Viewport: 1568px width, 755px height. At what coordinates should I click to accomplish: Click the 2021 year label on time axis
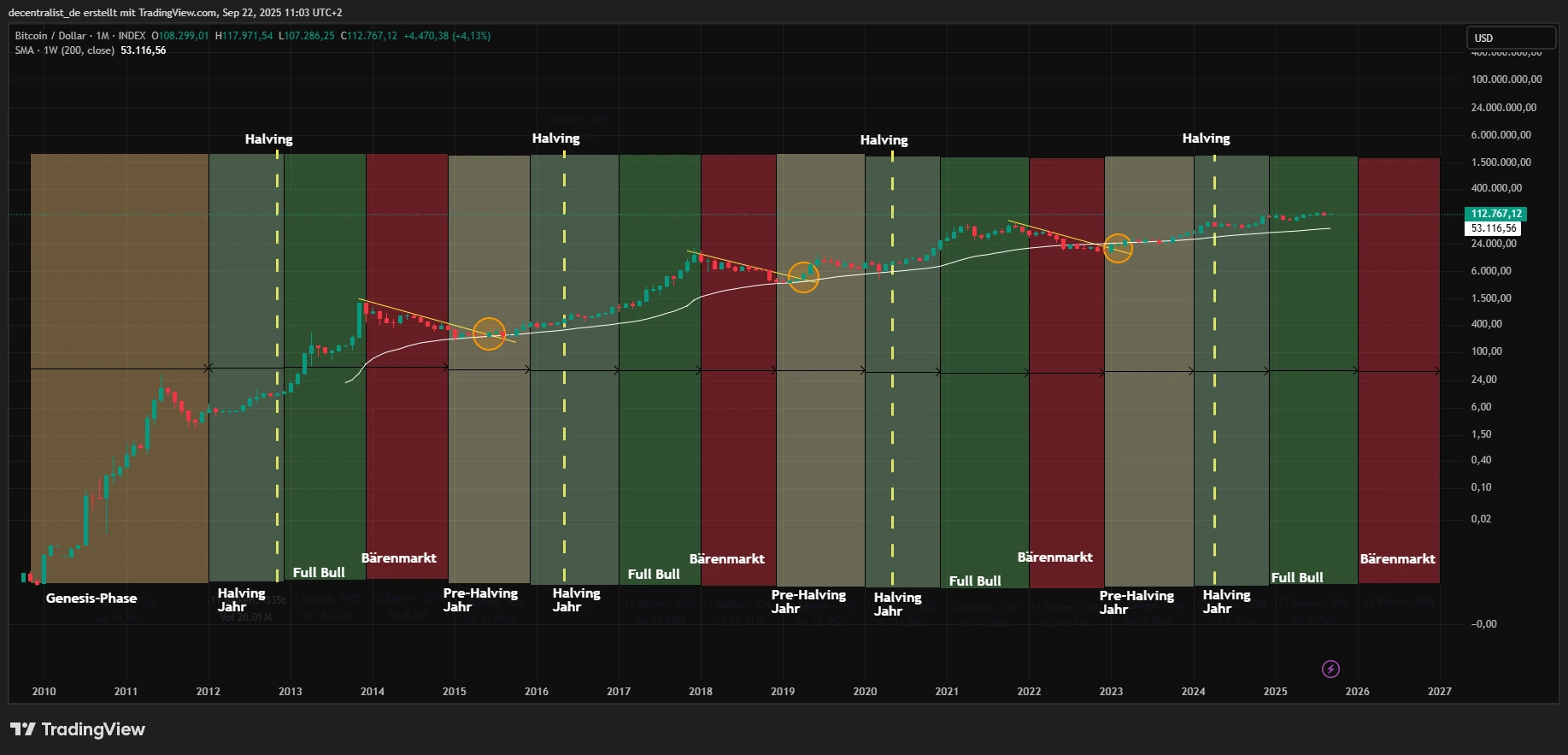coord(947,692)
